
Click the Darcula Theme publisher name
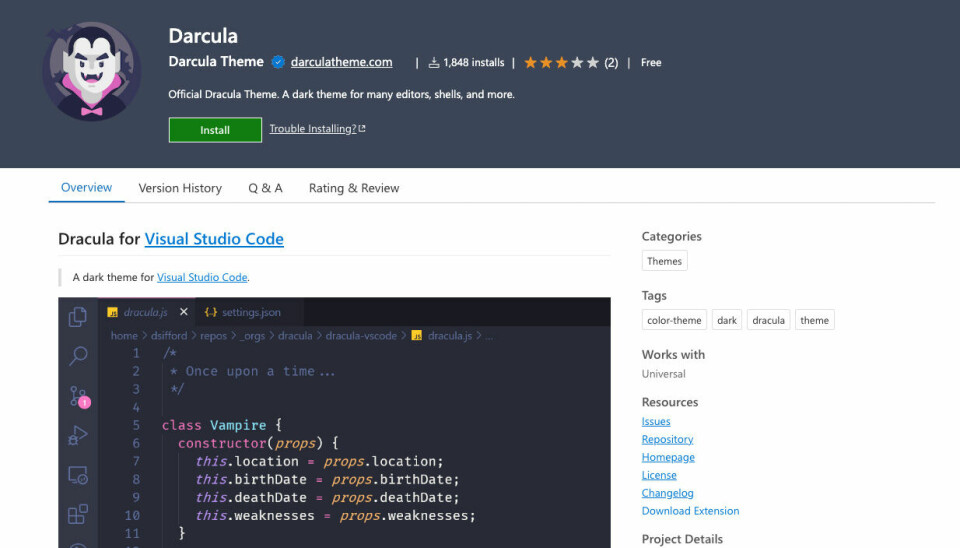(x=216, y=61)
